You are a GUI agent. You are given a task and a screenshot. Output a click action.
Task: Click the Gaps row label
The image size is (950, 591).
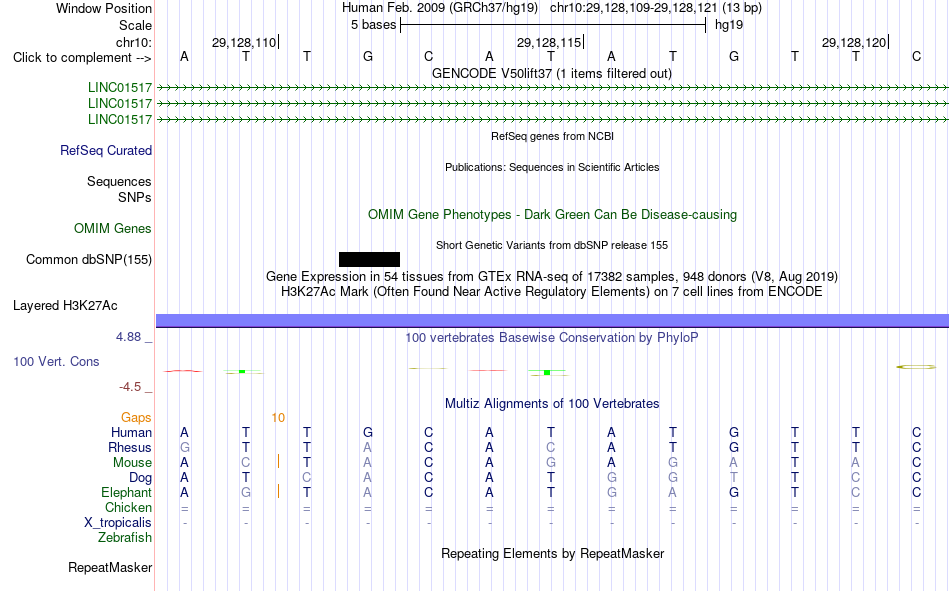pyautogui.click(x=136, y=418)
